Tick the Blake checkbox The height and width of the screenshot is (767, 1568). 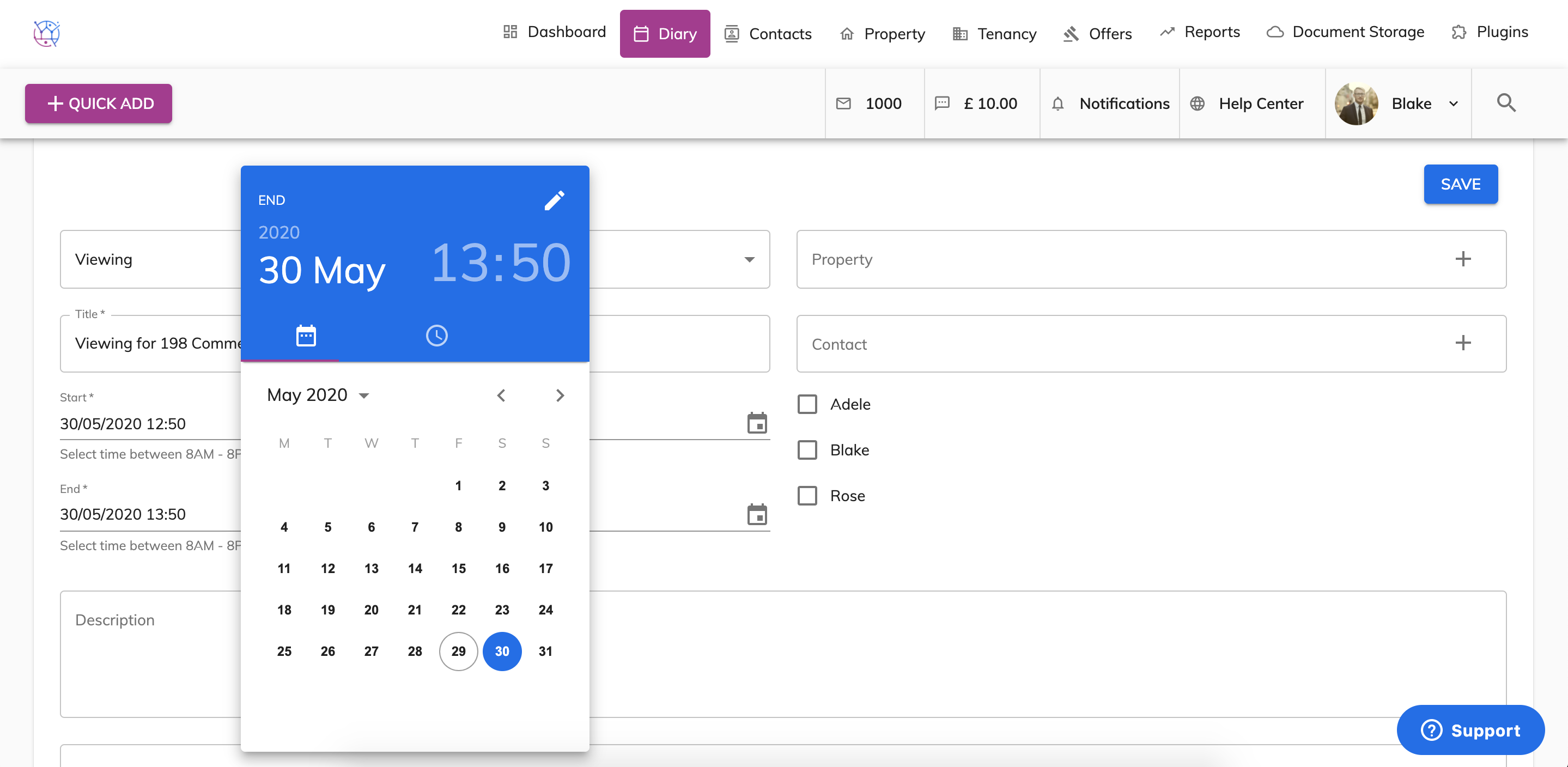807,450
